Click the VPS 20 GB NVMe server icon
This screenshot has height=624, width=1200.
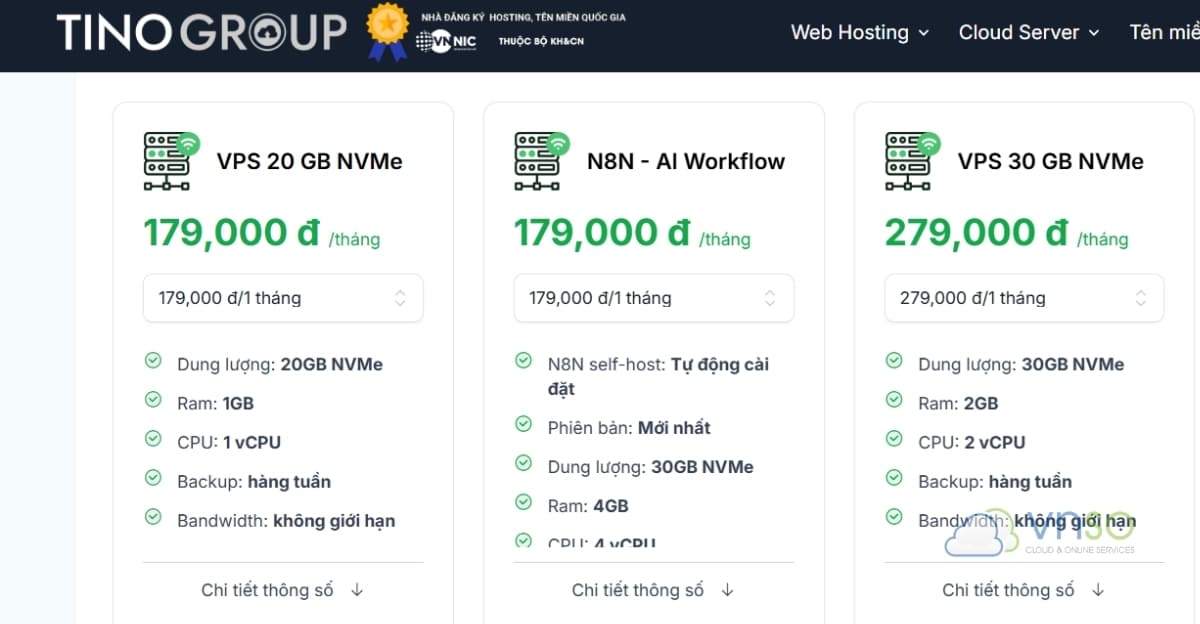pos(171,160)
